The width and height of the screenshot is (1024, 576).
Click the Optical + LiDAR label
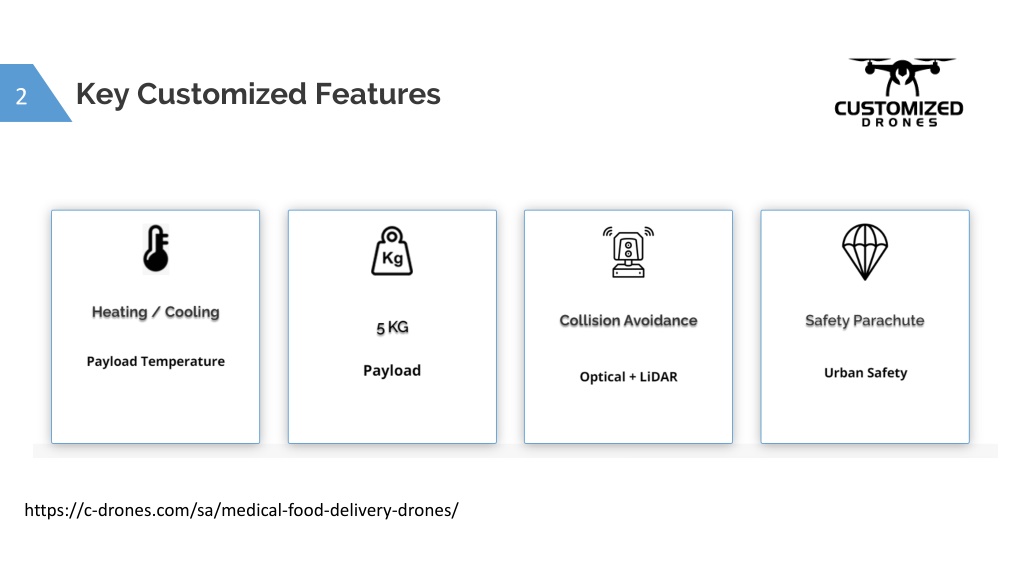tap(628, 377)
